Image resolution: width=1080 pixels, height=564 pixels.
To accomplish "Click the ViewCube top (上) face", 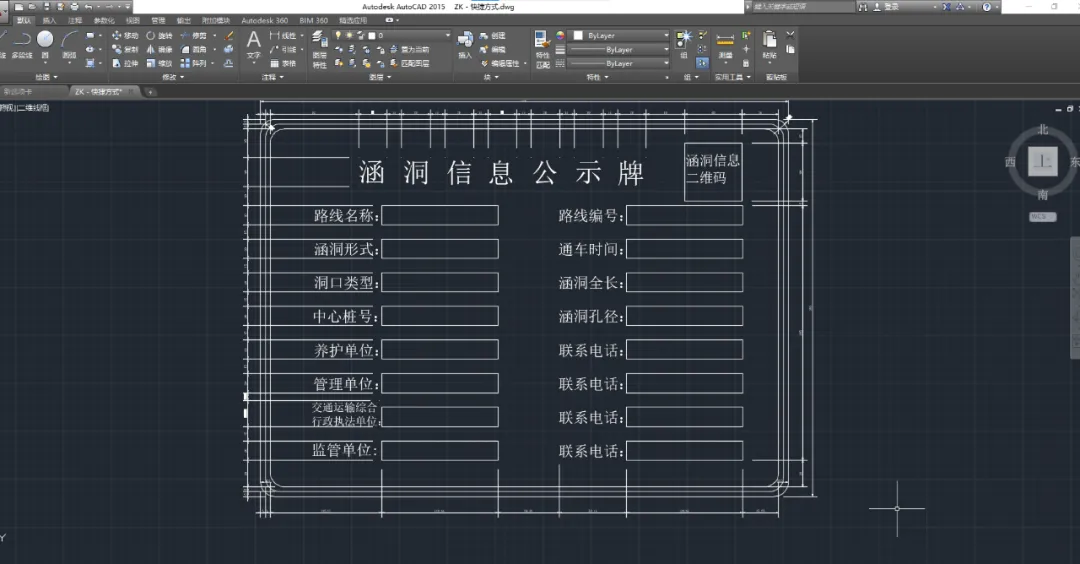I will [x=1042, y=162].
